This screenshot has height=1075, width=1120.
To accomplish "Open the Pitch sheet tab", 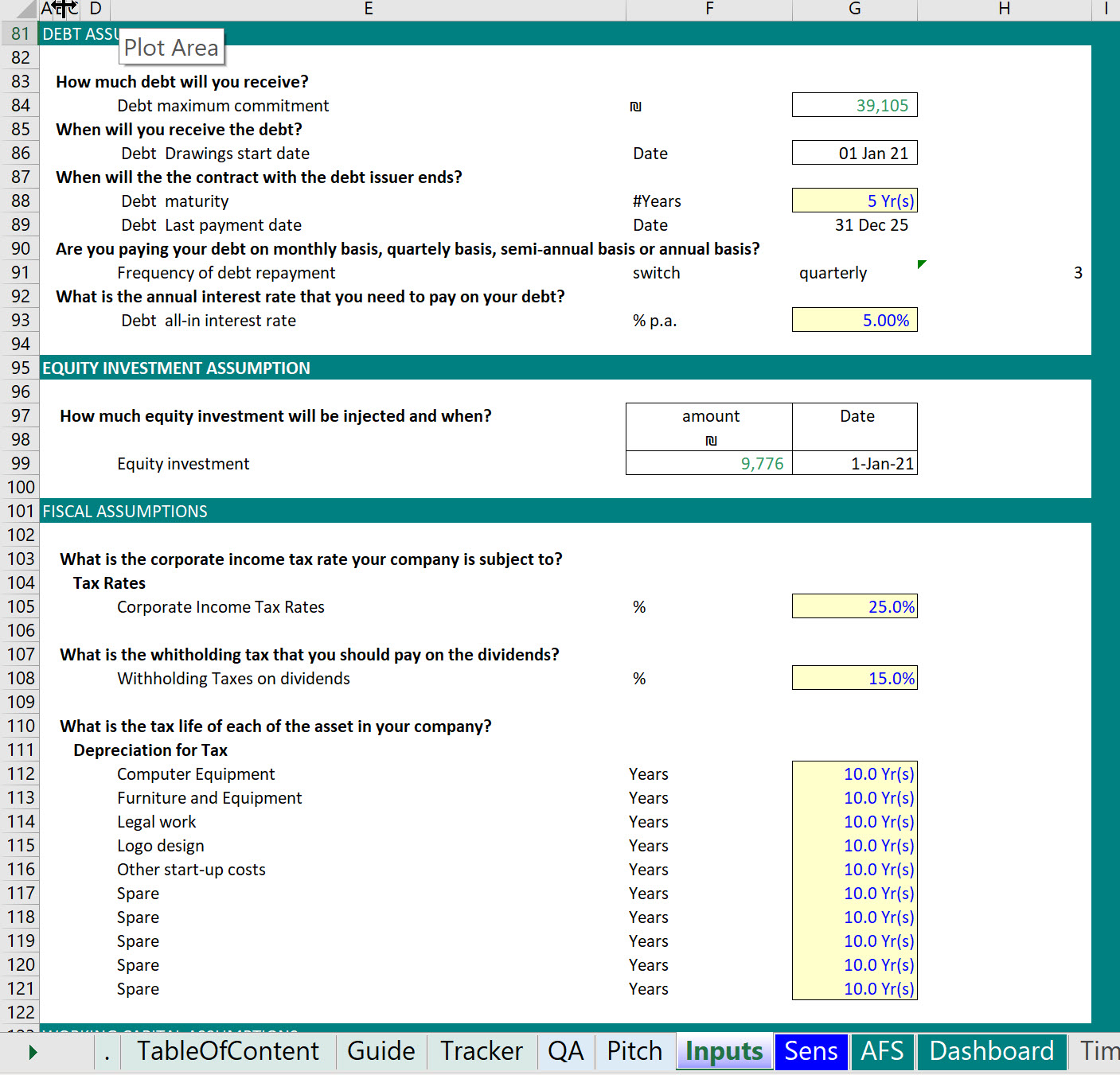I will 634,1051.
